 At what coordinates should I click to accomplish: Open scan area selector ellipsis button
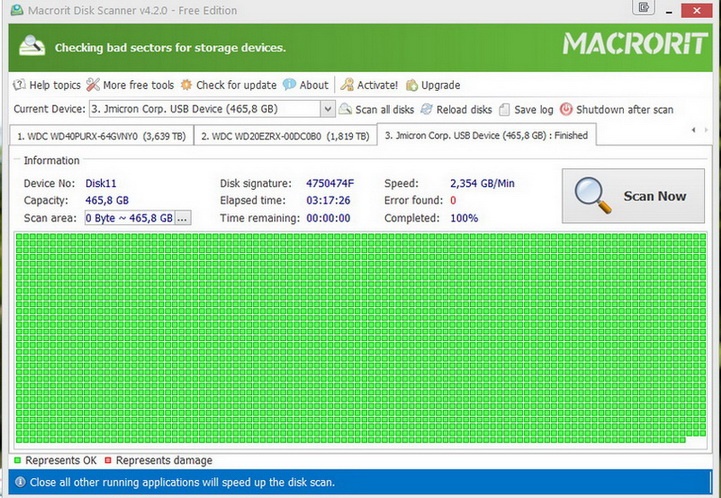coord(183,218)
